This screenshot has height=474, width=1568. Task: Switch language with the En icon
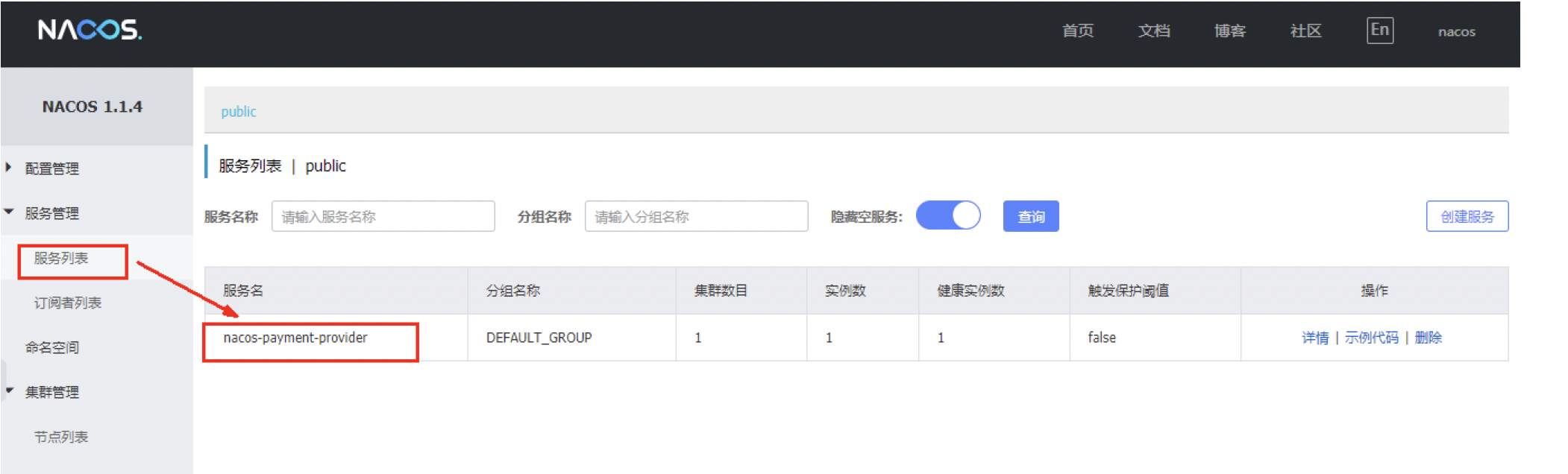coord(1379,31)
